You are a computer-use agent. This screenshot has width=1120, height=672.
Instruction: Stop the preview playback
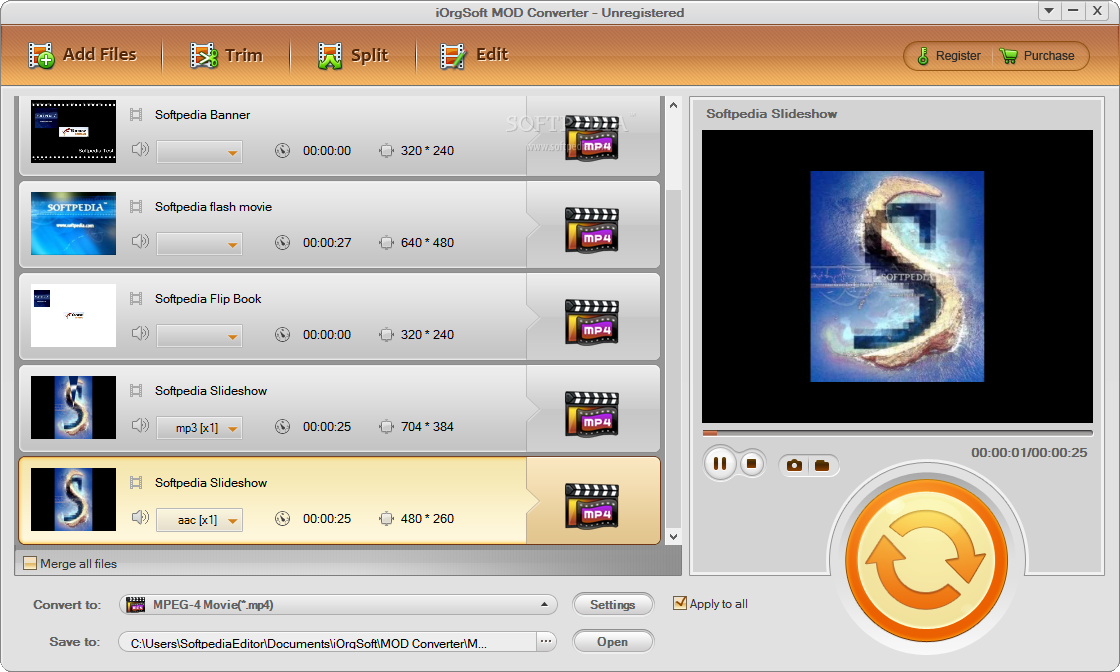click(751, 463)
